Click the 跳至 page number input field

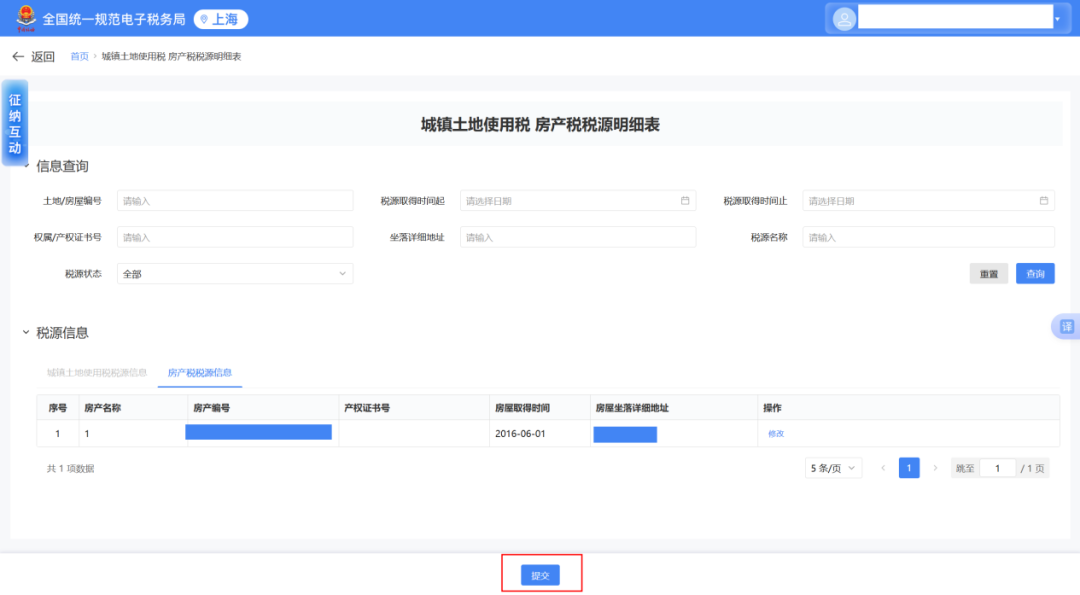click(999, 467)
